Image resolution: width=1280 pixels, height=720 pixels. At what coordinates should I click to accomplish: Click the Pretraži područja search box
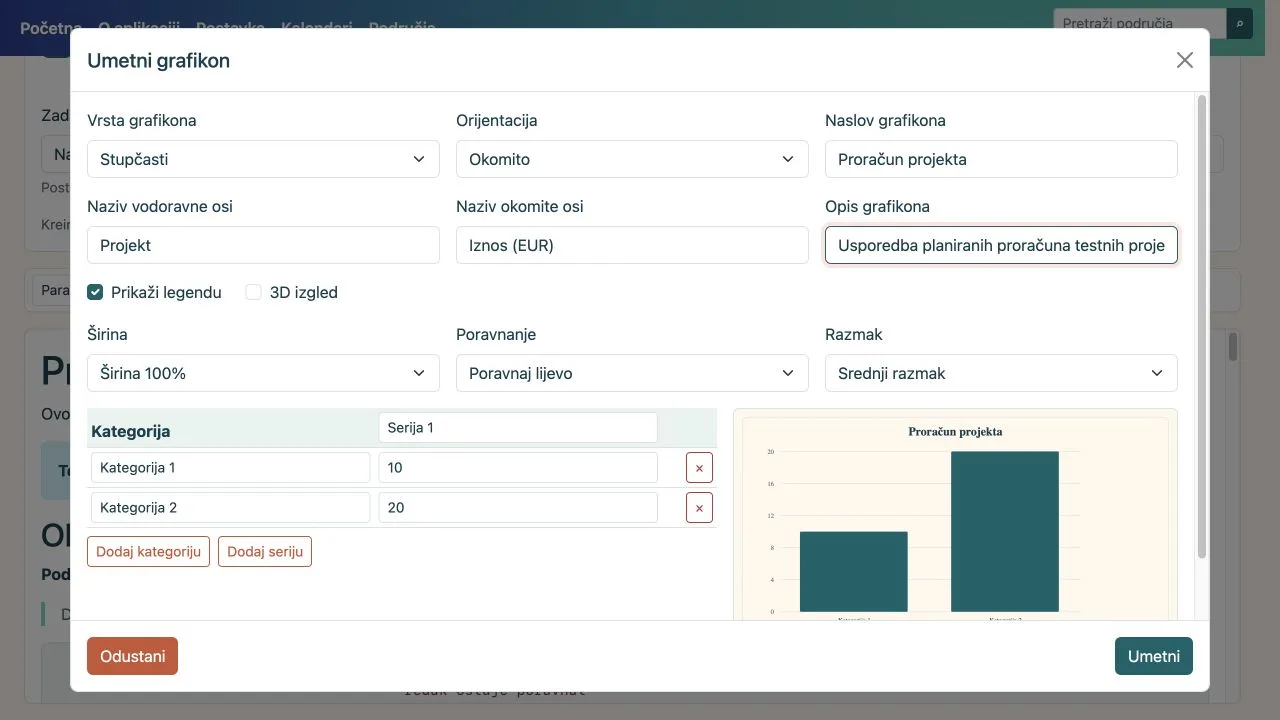pyautogui.click(x=1140, y=23)
